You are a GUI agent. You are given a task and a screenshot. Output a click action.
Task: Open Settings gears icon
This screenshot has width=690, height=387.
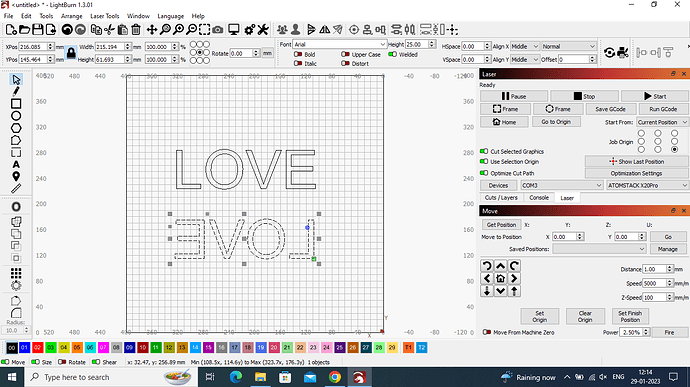tap(250, 29)
